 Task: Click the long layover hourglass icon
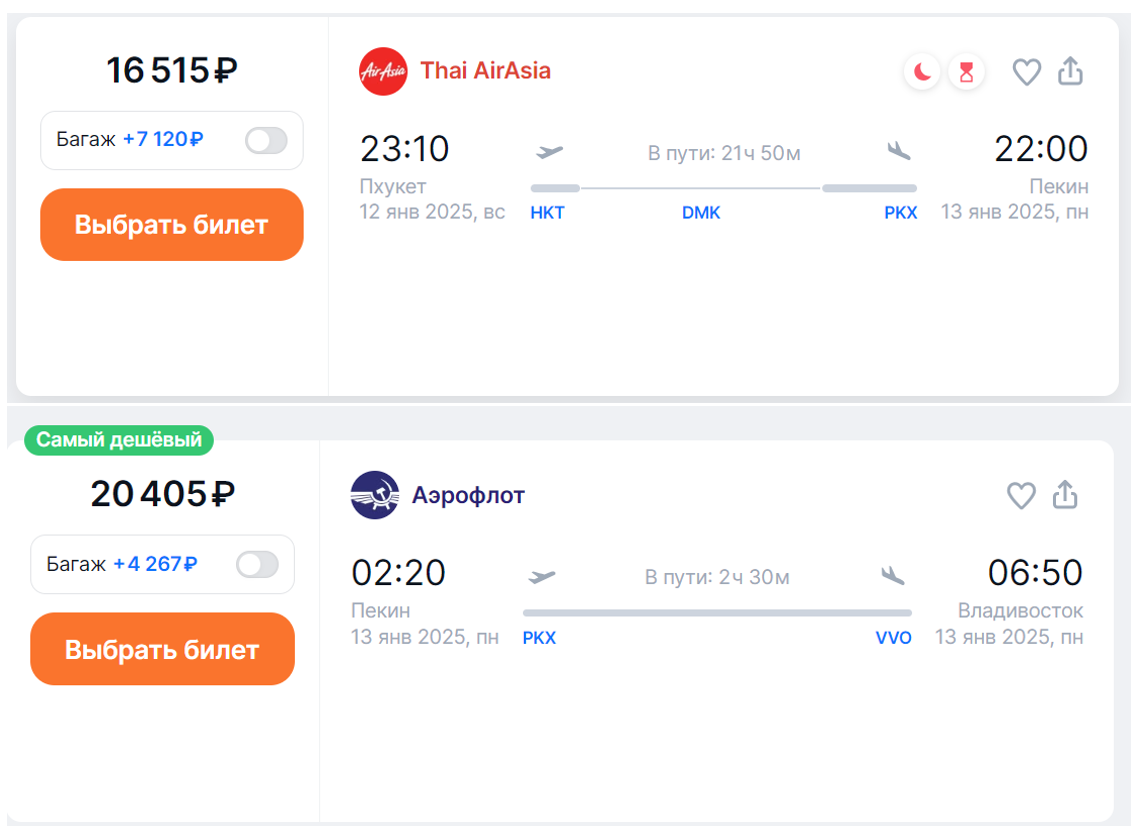pos(966,72)
